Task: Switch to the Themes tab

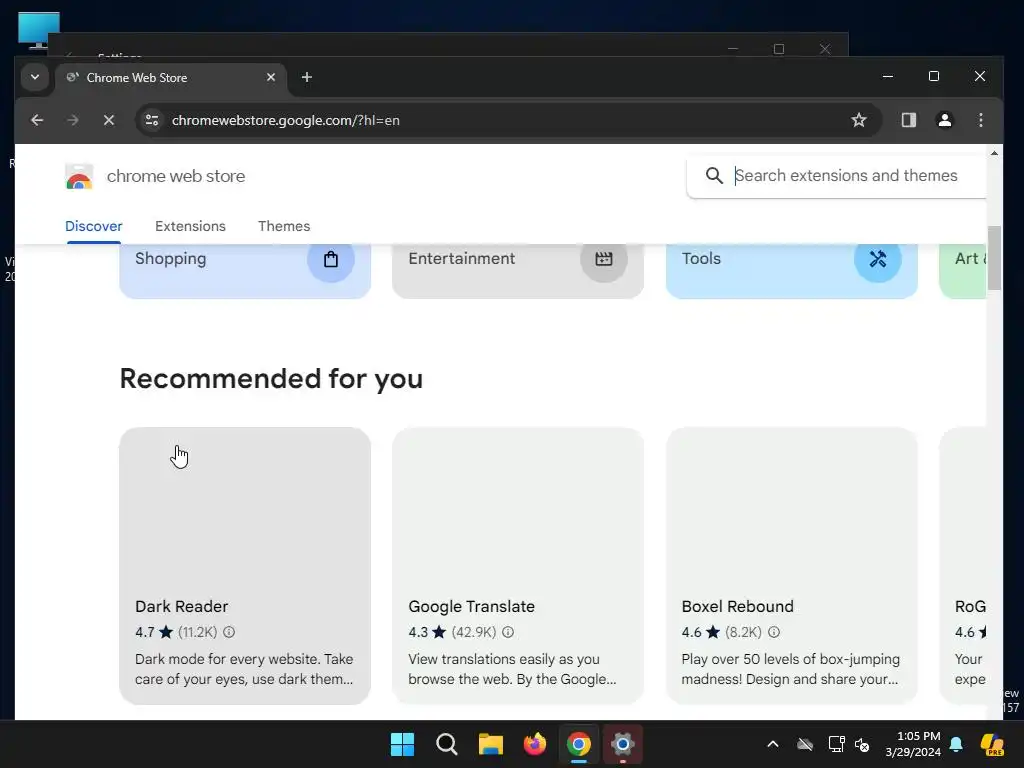Action: pyautogui.click(x=284, y=226)
